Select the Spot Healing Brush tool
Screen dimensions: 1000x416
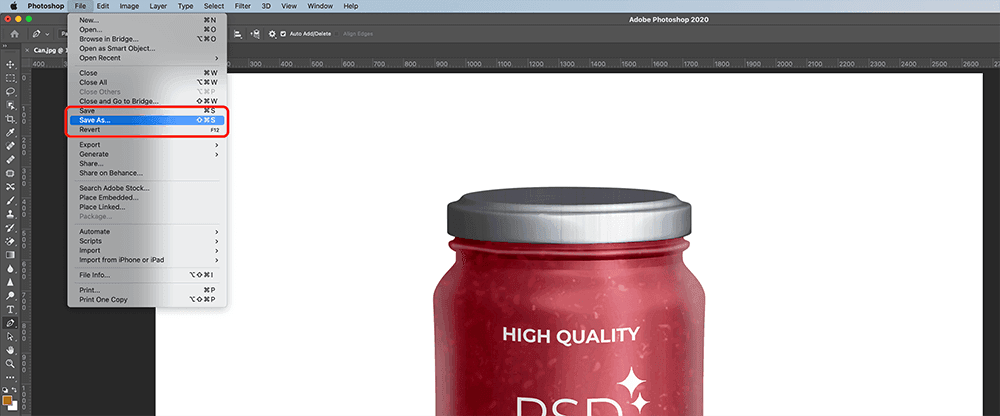point(10,146)
